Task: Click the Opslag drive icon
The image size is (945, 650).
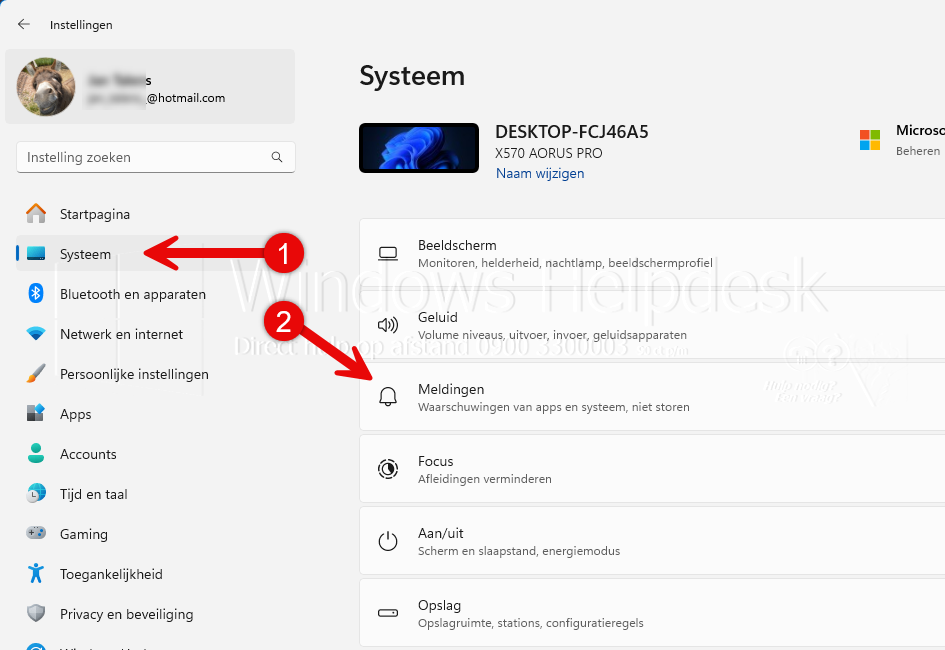Action: [x=388, y=613]
